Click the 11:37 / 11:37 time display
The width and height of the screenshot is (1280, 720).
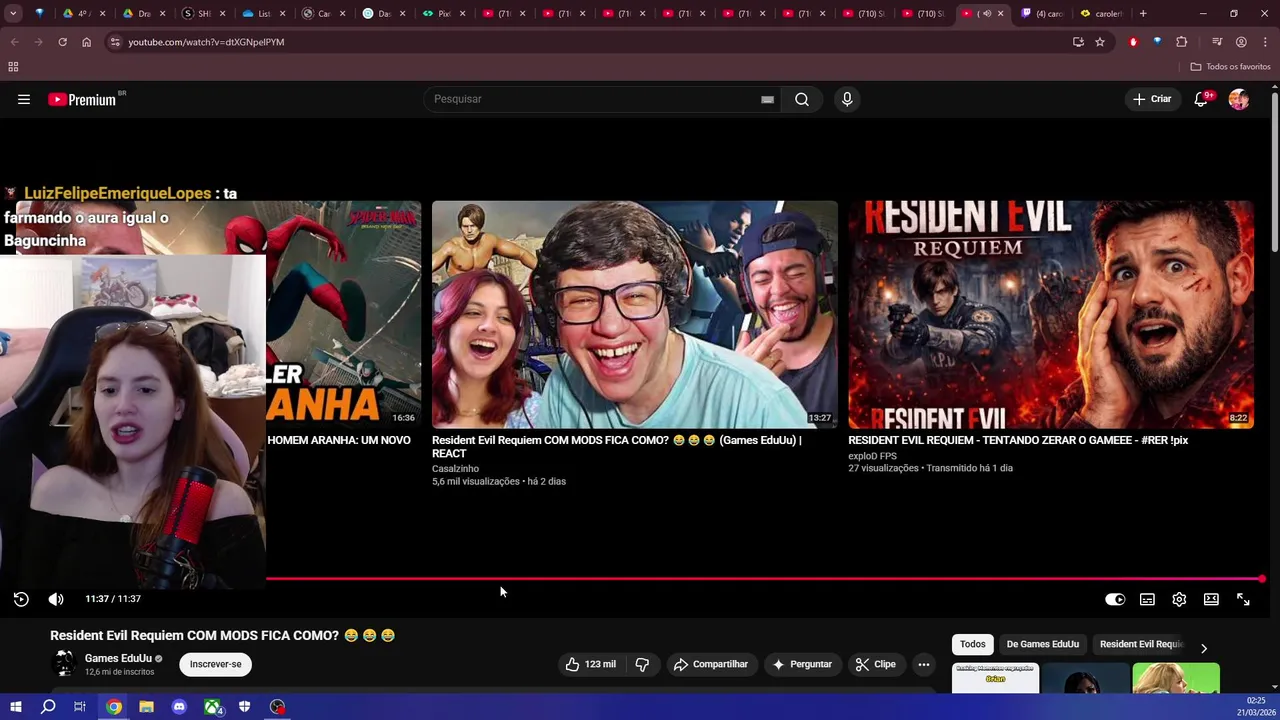coord(113,599)
